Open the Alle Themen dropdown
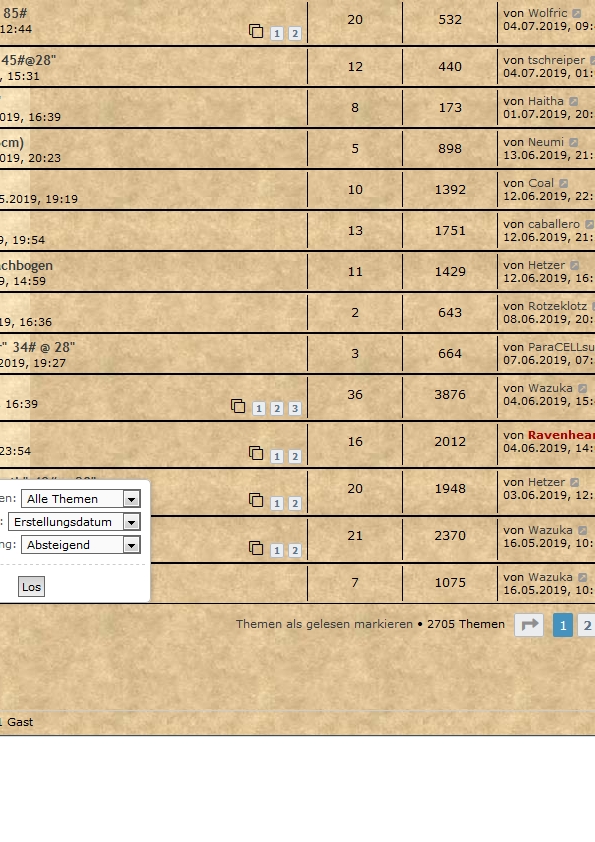The height and width of the screenshot is (842, 595). tap(81, 499)
